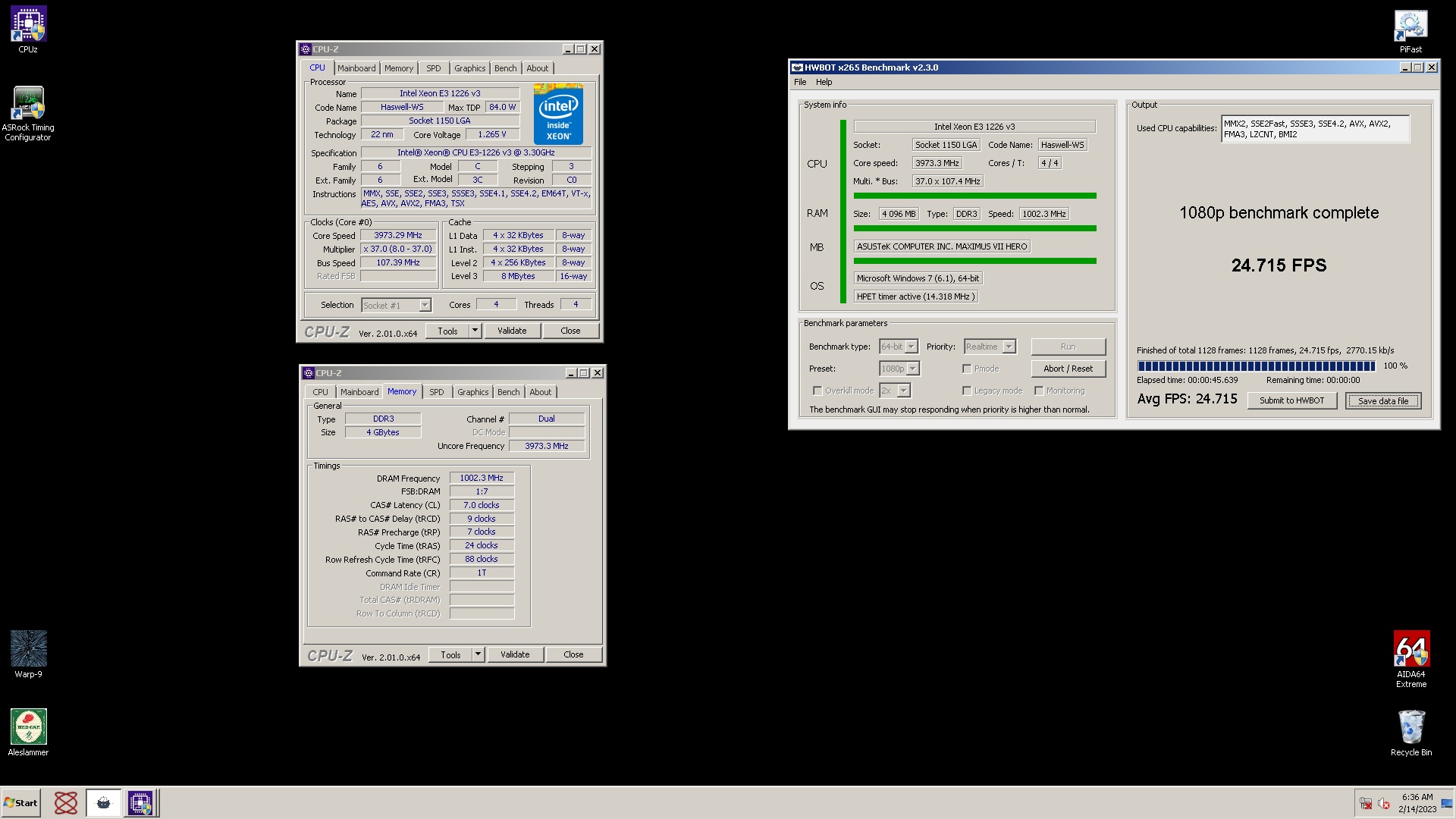Click the network tray icon
This screenshot has height=819, width=1456.
pyautogui.click(x=1366, y=804)
